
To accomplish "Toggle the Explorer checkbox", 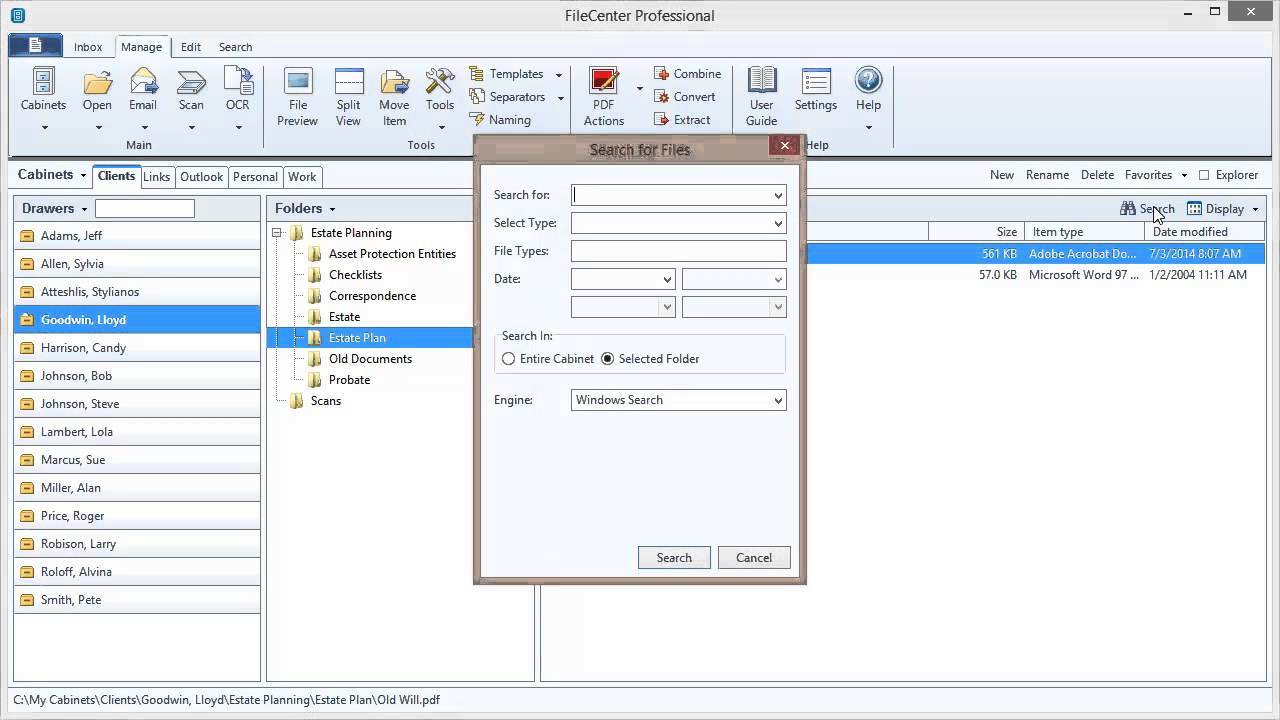I will point(1204,175).
